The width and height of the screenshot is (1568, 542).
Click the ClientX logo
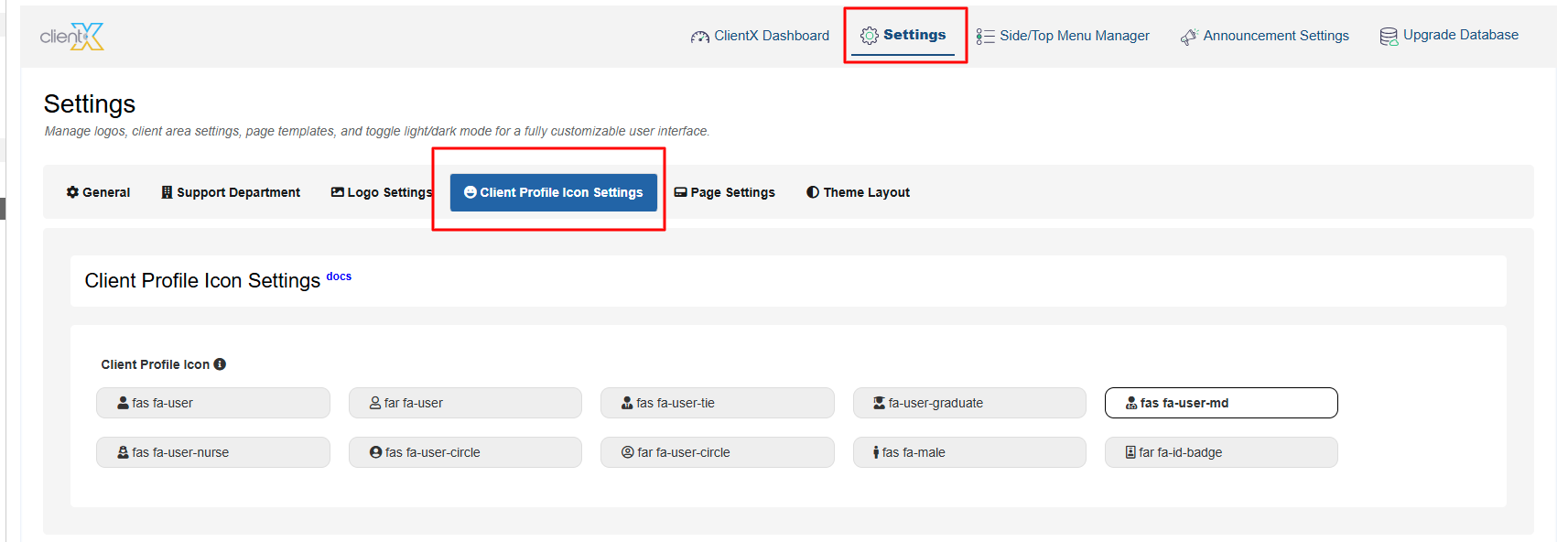pos(71,37)
